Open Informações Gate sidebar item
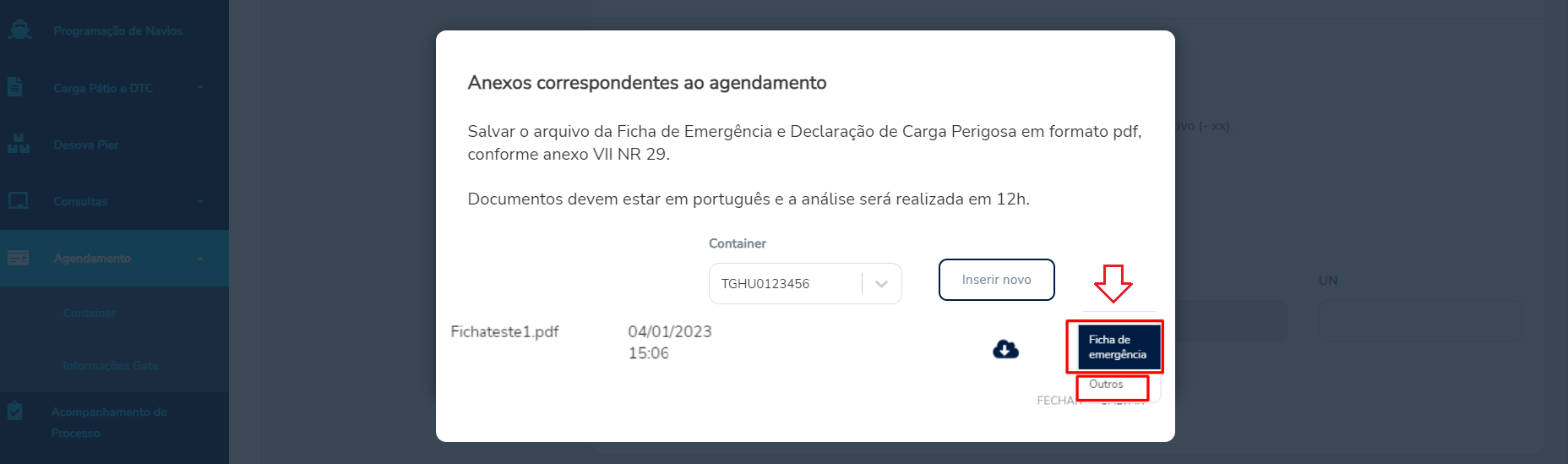The height and width of the screenshot is (464, 1568). click(111, 365)
